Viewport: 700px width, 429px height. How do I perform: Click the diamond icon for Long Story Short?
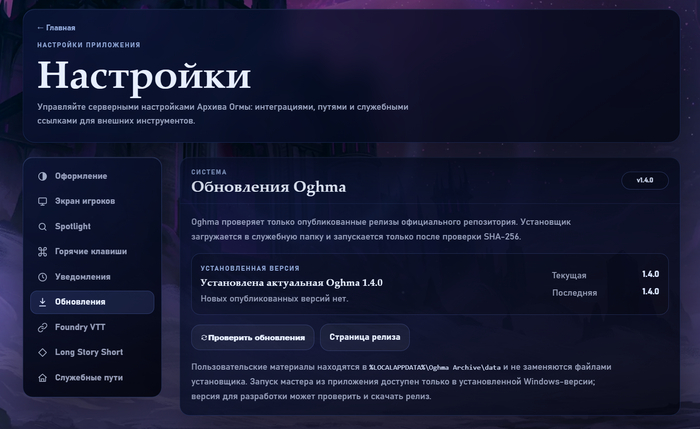[x=42, y=353]
